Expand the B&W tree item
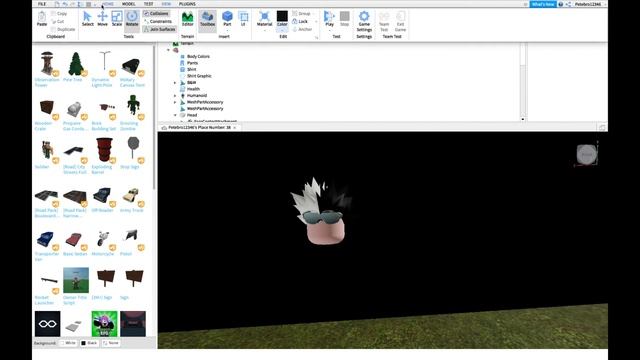 (x=175, y=82)
